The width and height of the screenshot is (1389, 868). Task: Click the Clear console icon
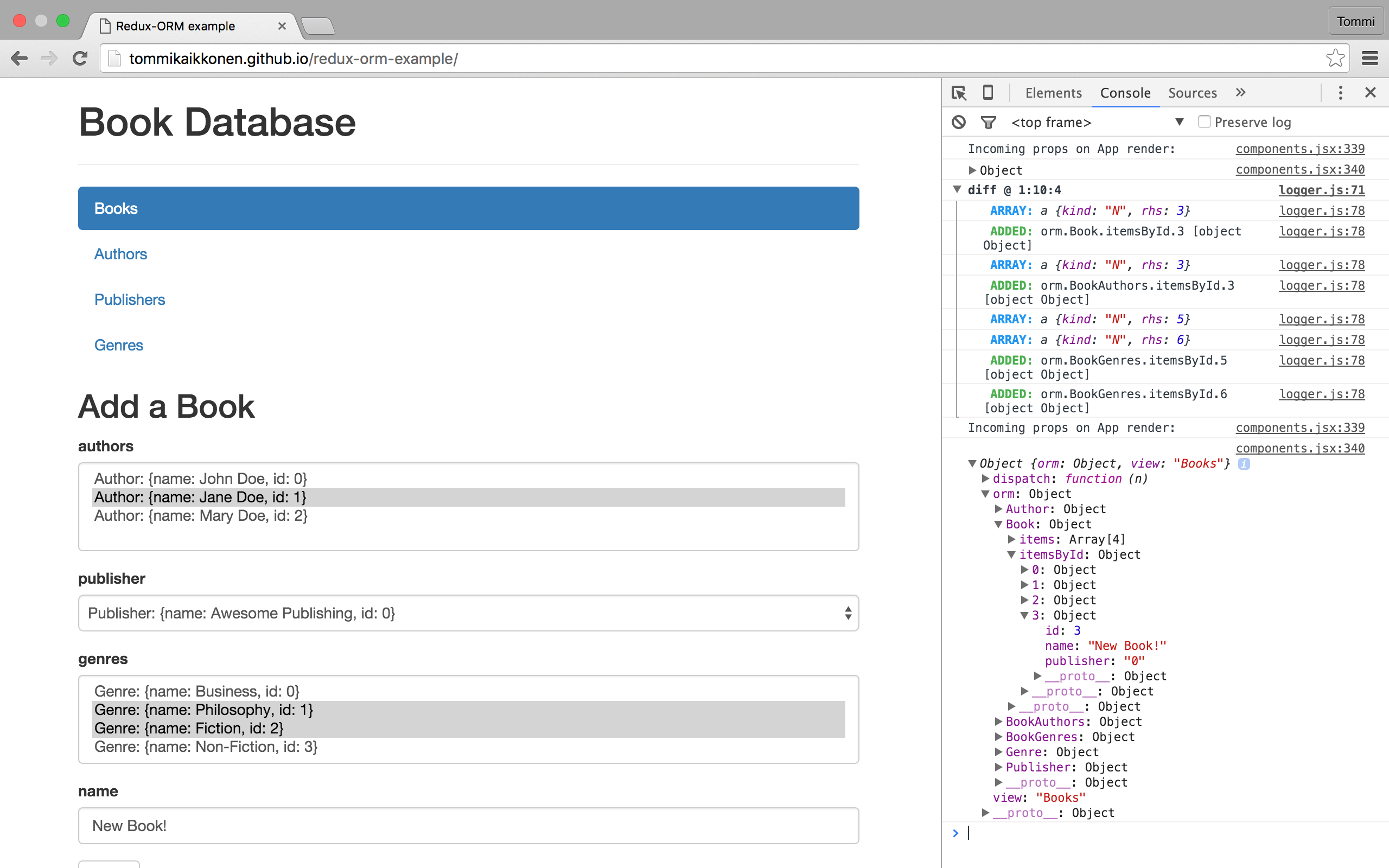[958, 122]
